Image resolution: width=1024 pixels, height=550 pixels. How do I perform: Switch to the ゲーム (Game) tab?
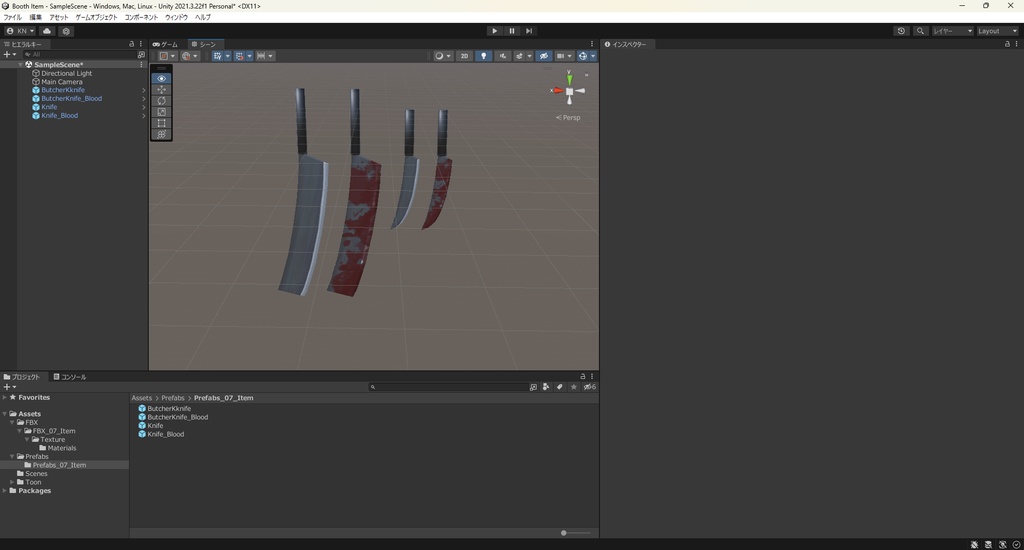(x=166, y=44)
